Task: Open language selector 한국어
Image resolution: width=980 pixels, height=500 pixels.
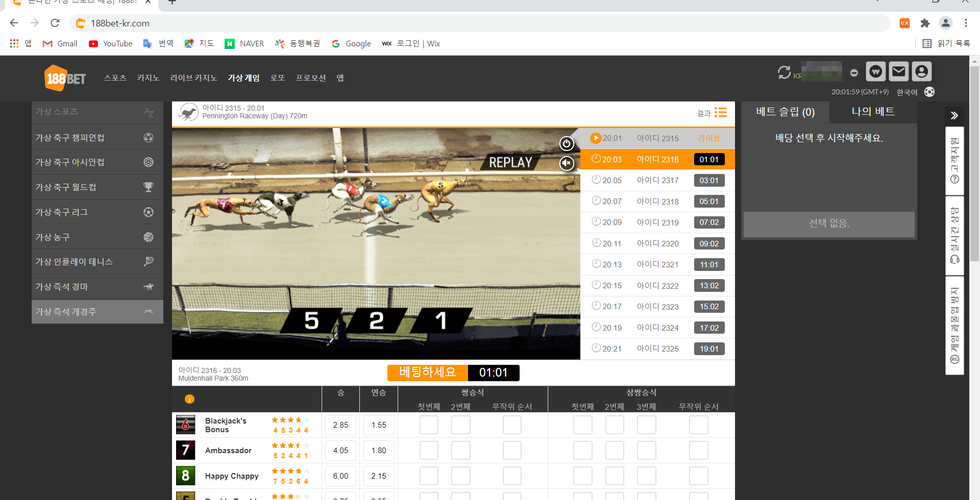Action: point(907,92)
